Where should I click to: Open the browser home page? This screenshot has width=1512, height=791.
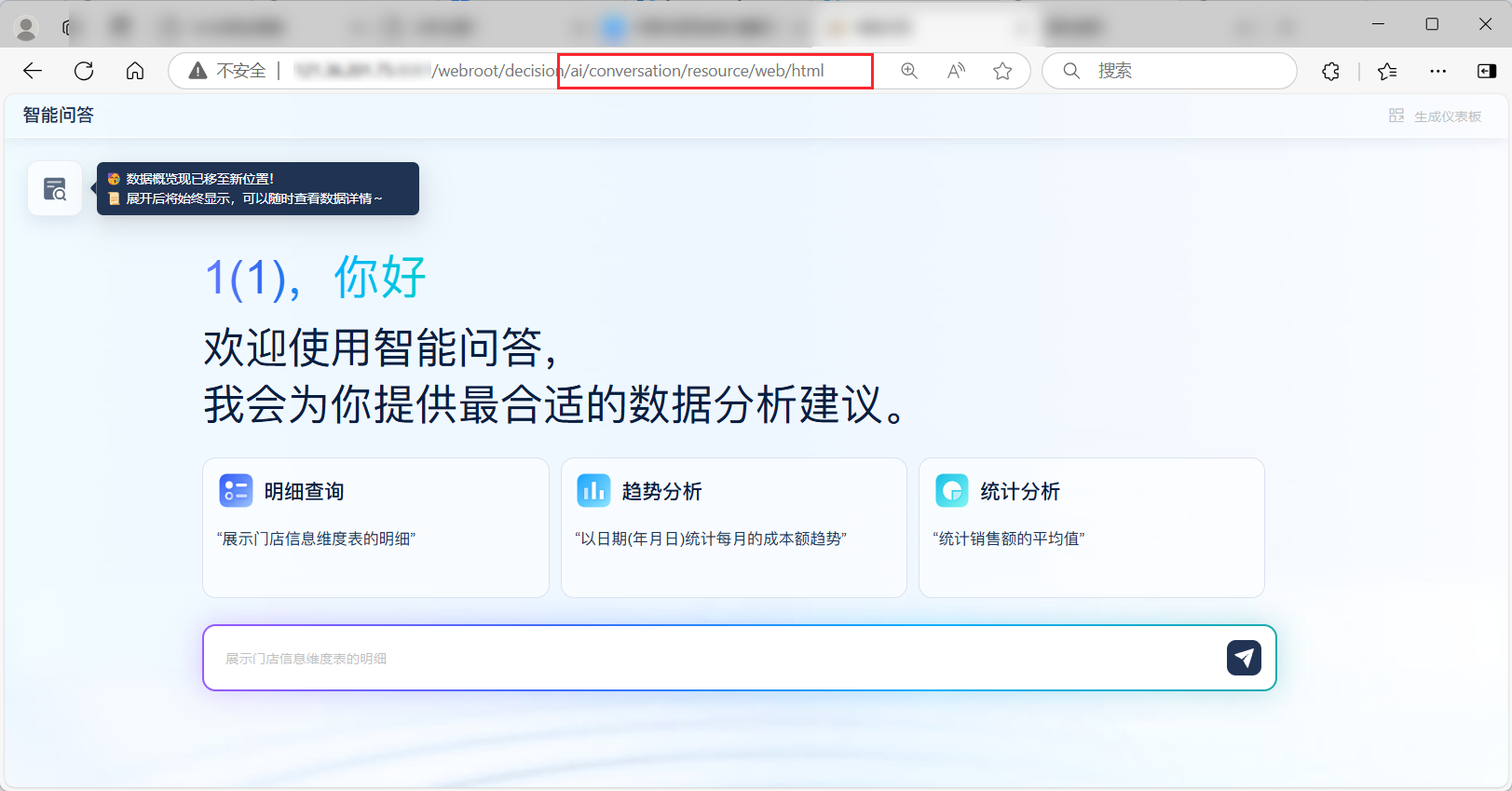pyautogui.click(x=135, y=71)
